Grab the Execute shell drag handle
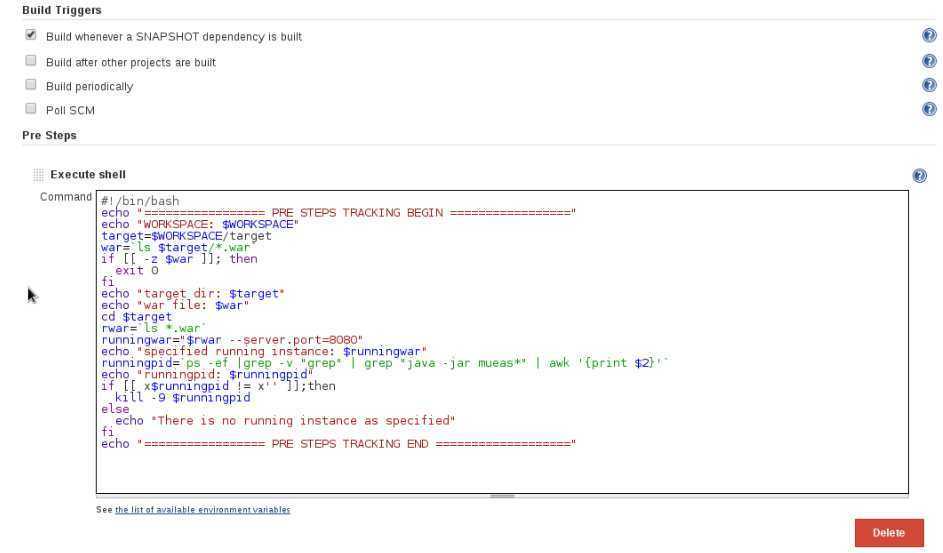 coord(39,175)
